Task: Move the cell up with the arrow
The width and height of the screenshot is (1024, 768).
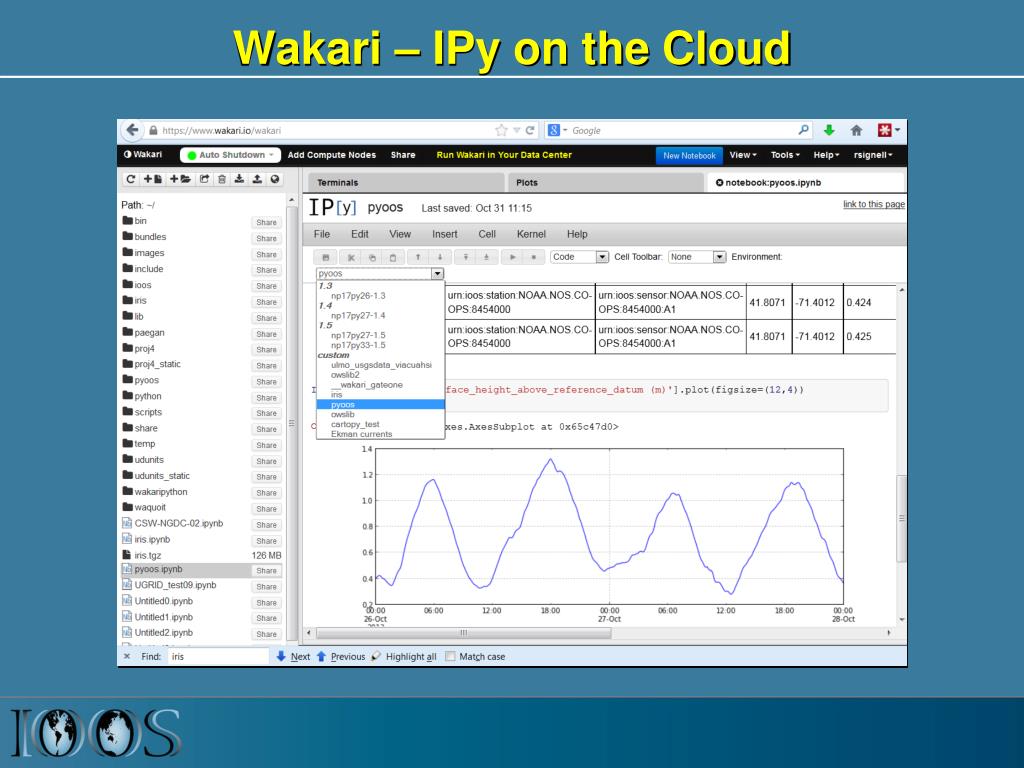Action: pyautogui.click(x=418, y=257)
